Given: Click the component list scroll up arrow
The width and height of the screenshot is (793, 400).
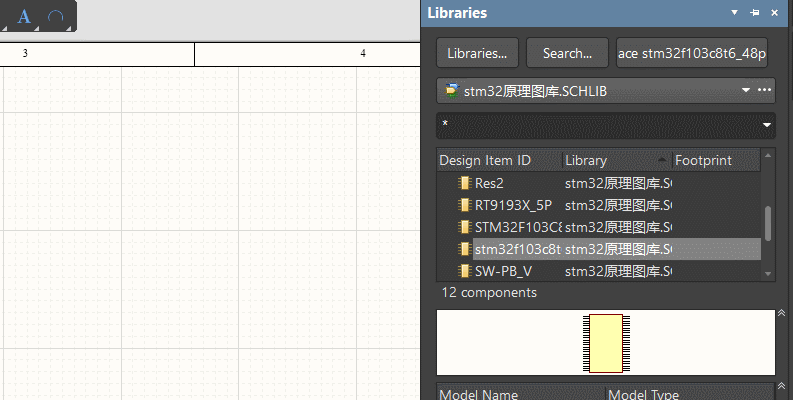Looking at the screenshot, I should 768,155.
